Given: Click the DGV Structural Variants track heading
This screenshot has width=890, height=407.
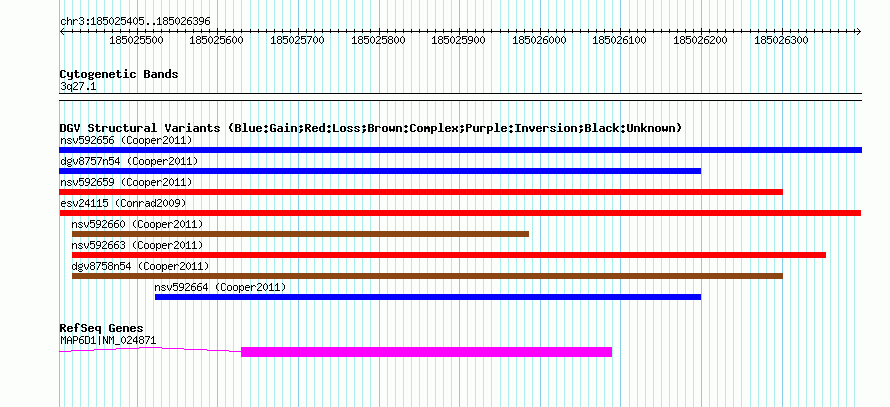Looking at the screenshot, I should pos(371,128).
